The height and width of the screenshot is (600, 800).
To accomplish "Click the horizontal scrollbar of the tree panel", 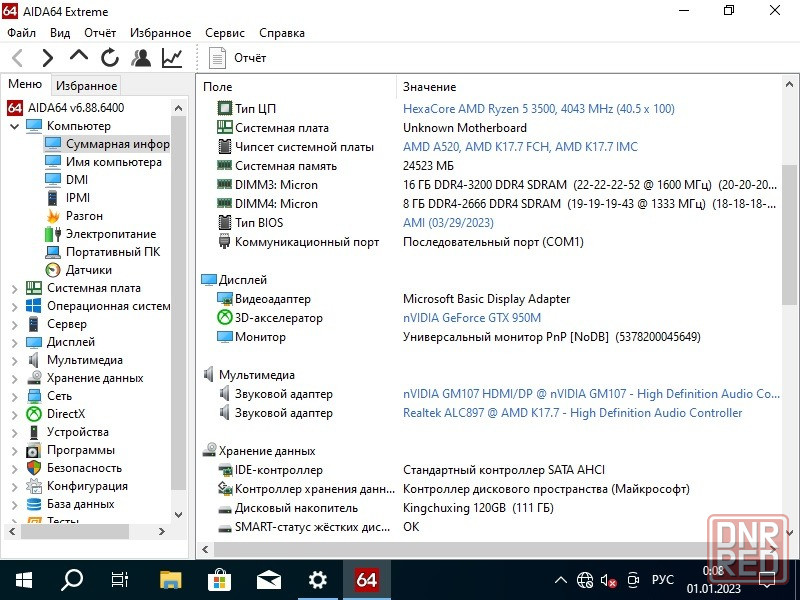I will [74, 531].
